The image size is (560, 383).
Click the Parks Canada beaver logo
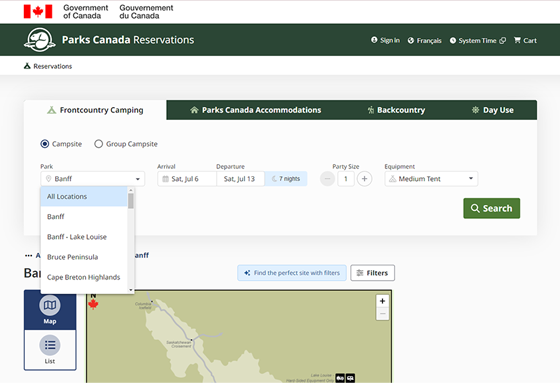pos(40,40)
